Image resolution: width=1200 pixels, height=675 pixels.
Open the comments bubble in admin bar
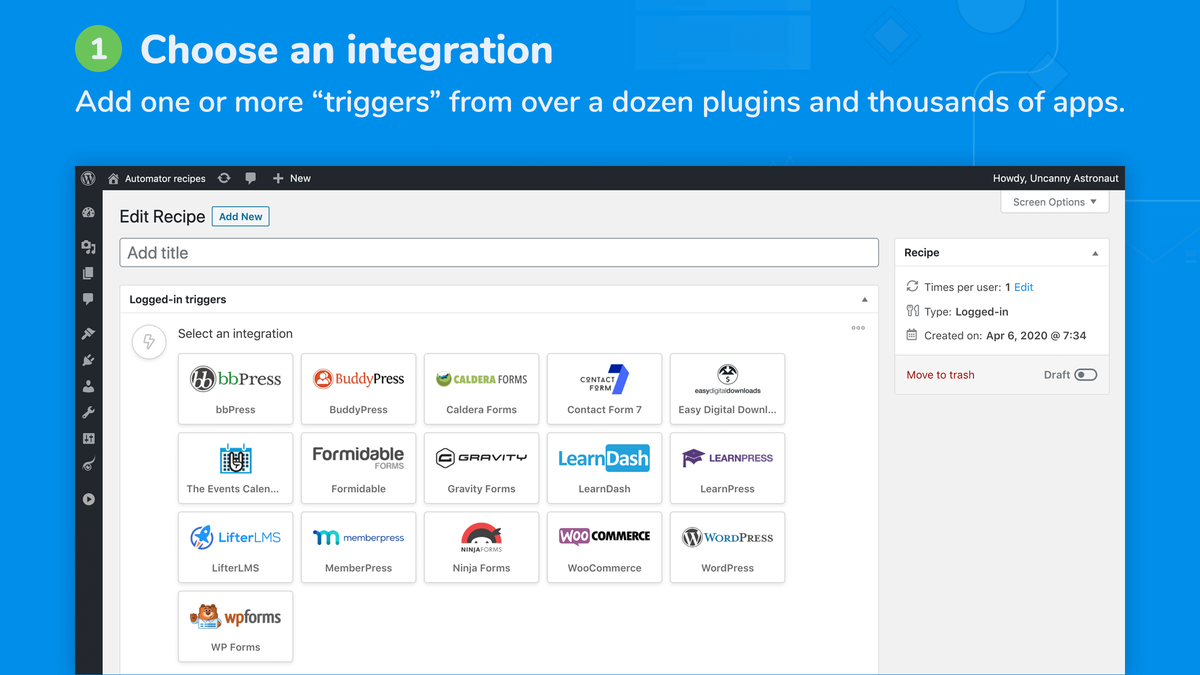coord(250,178)
